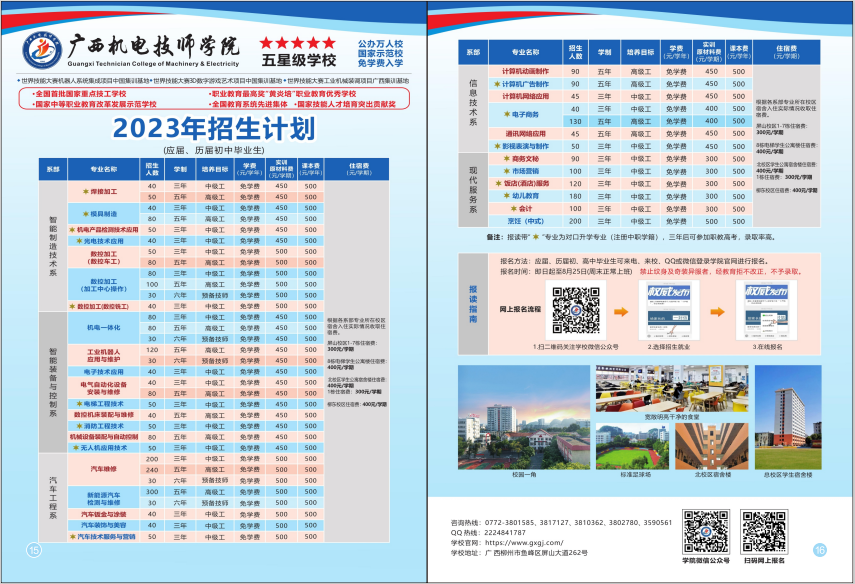
Task: Click the 计算机动画制作 major name
Action: (526, 71)
